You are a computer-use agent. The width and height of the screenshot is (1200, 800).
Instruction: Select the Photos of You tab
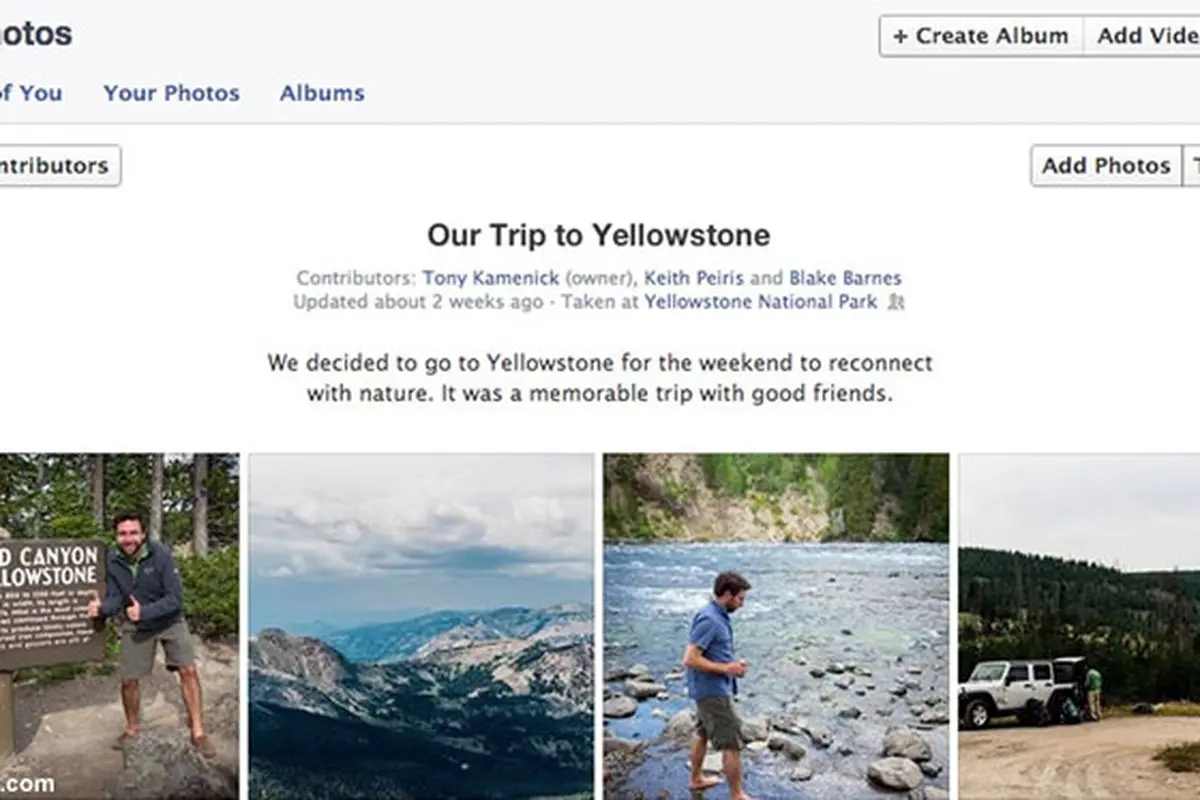31,93
